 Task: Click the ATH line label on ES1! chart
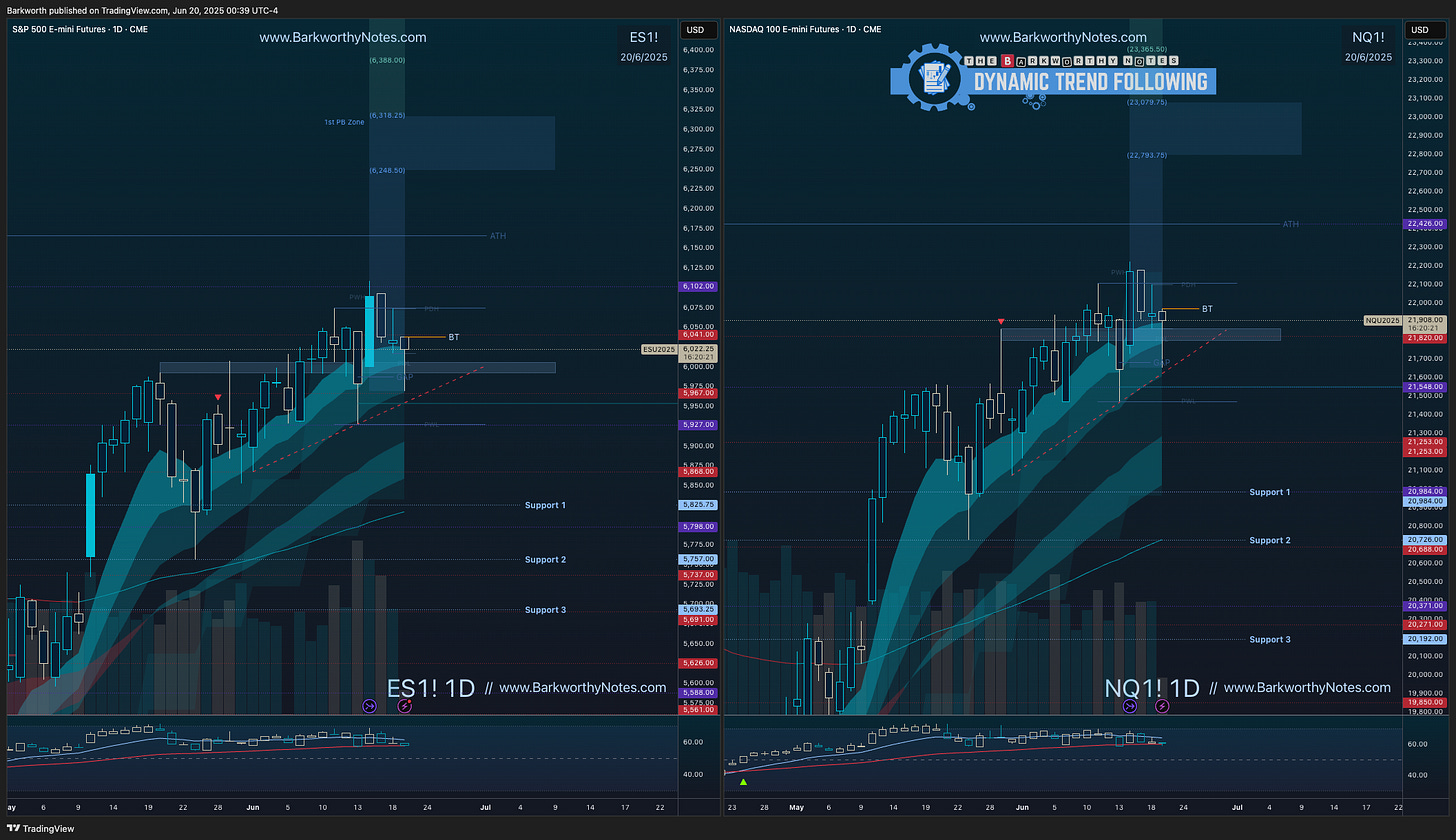point(498,236)
